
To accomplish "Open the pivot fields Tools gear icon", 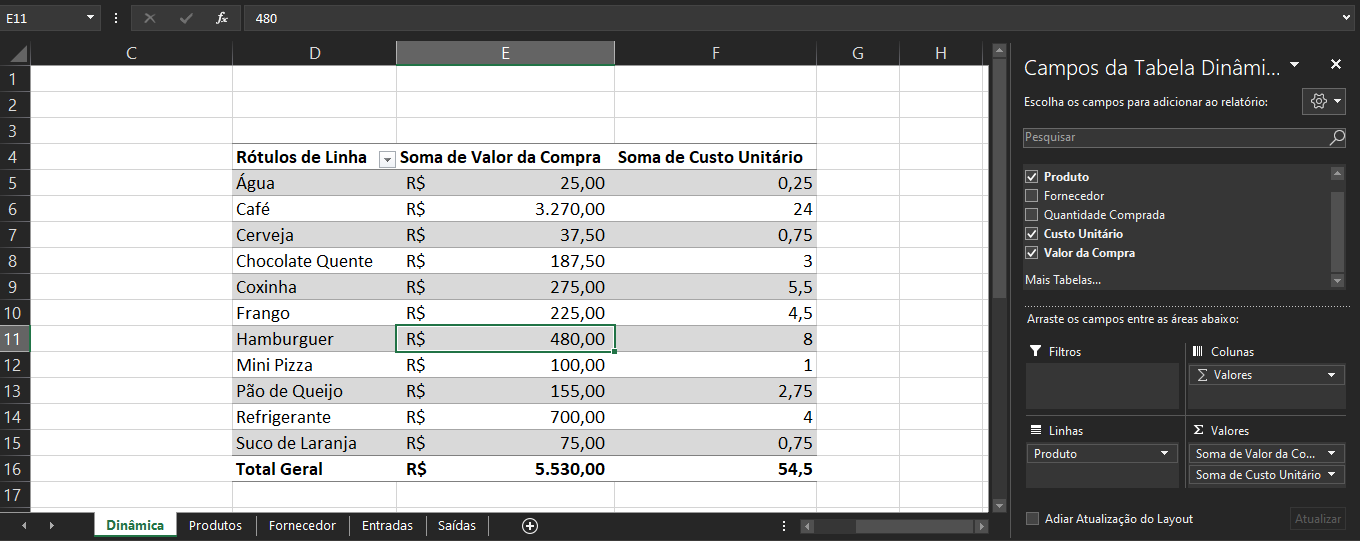I will point(1325,101).
